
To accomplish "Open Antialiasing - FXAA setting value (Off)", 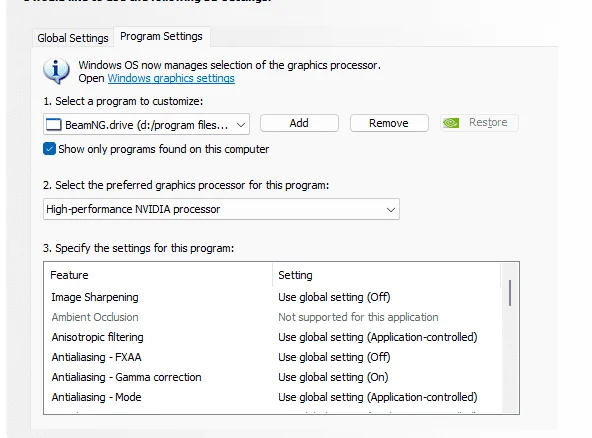I will [334, 357].
